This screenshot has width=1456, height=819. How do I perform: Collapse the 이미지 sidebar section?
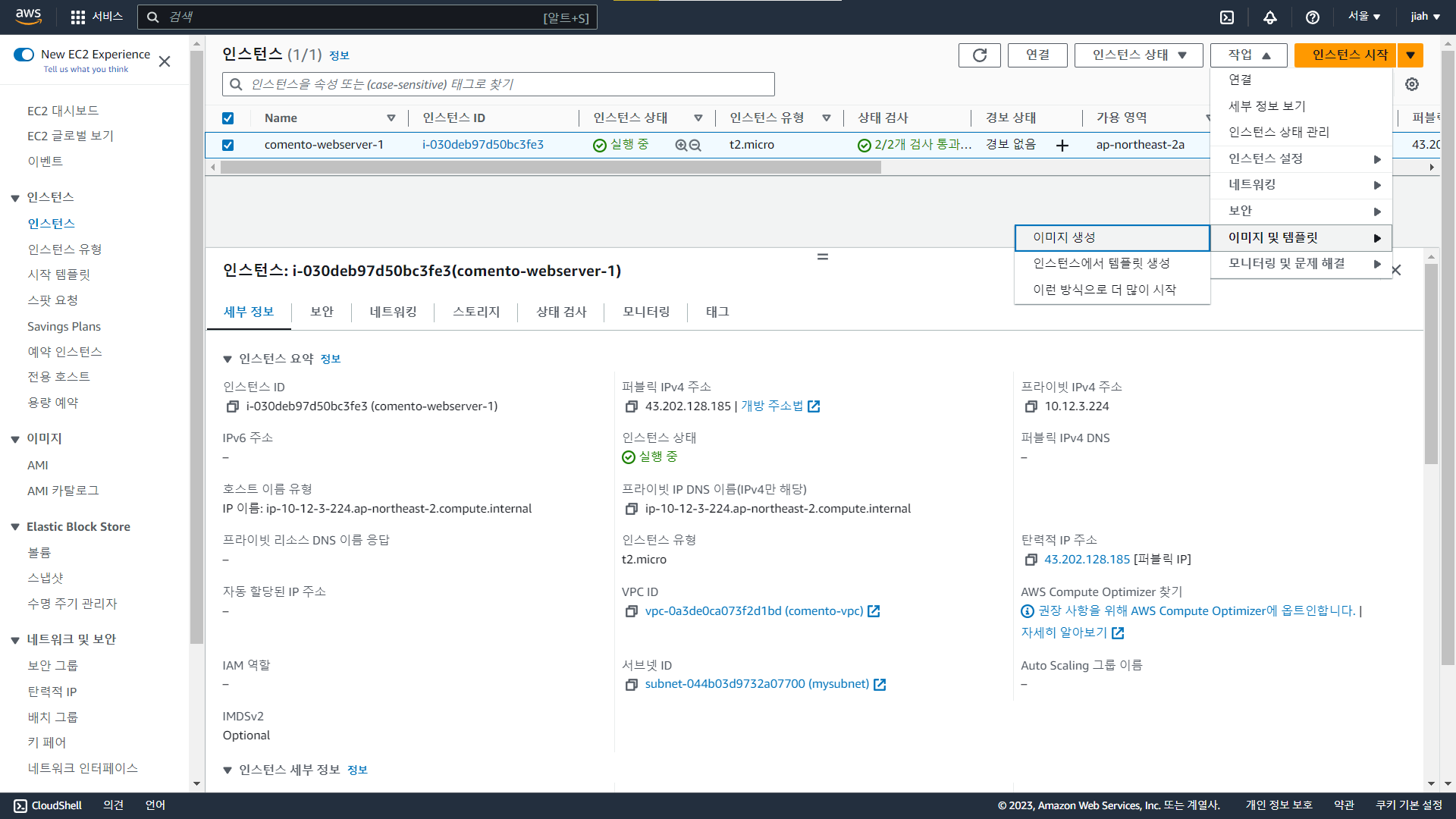pos(15,439)
